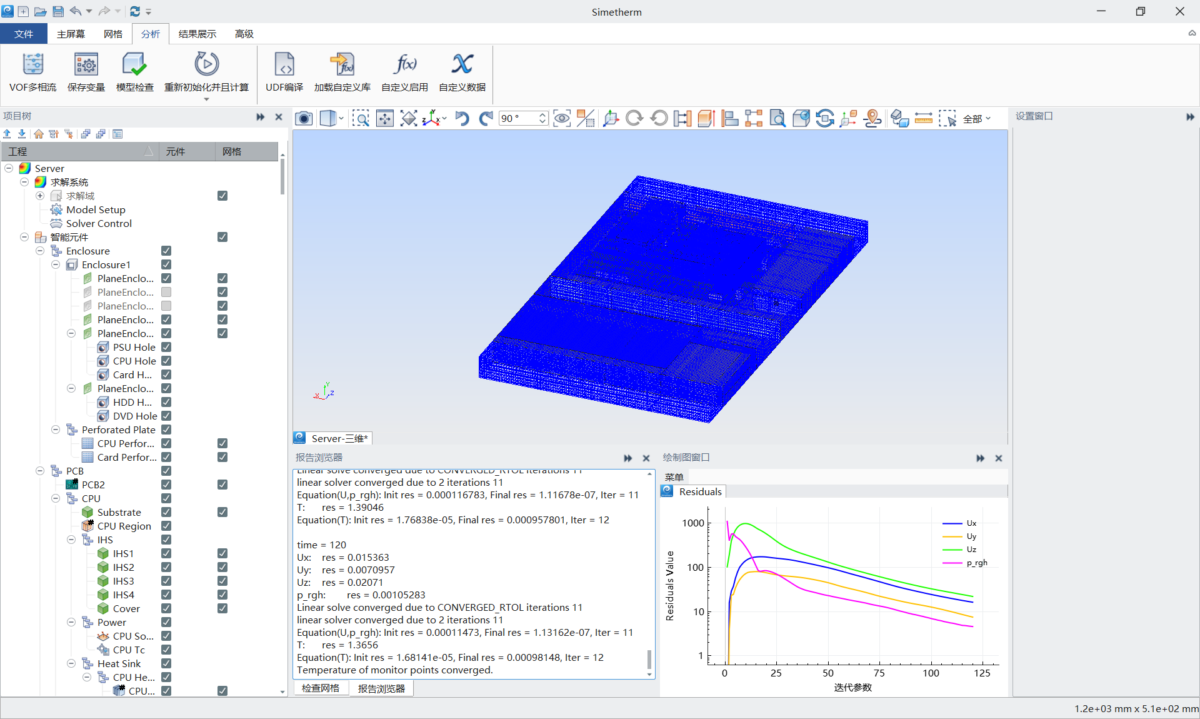Open UDF编译 compile tool
The width and height of the screenshot is (1200, 719).
click(284, 72)
